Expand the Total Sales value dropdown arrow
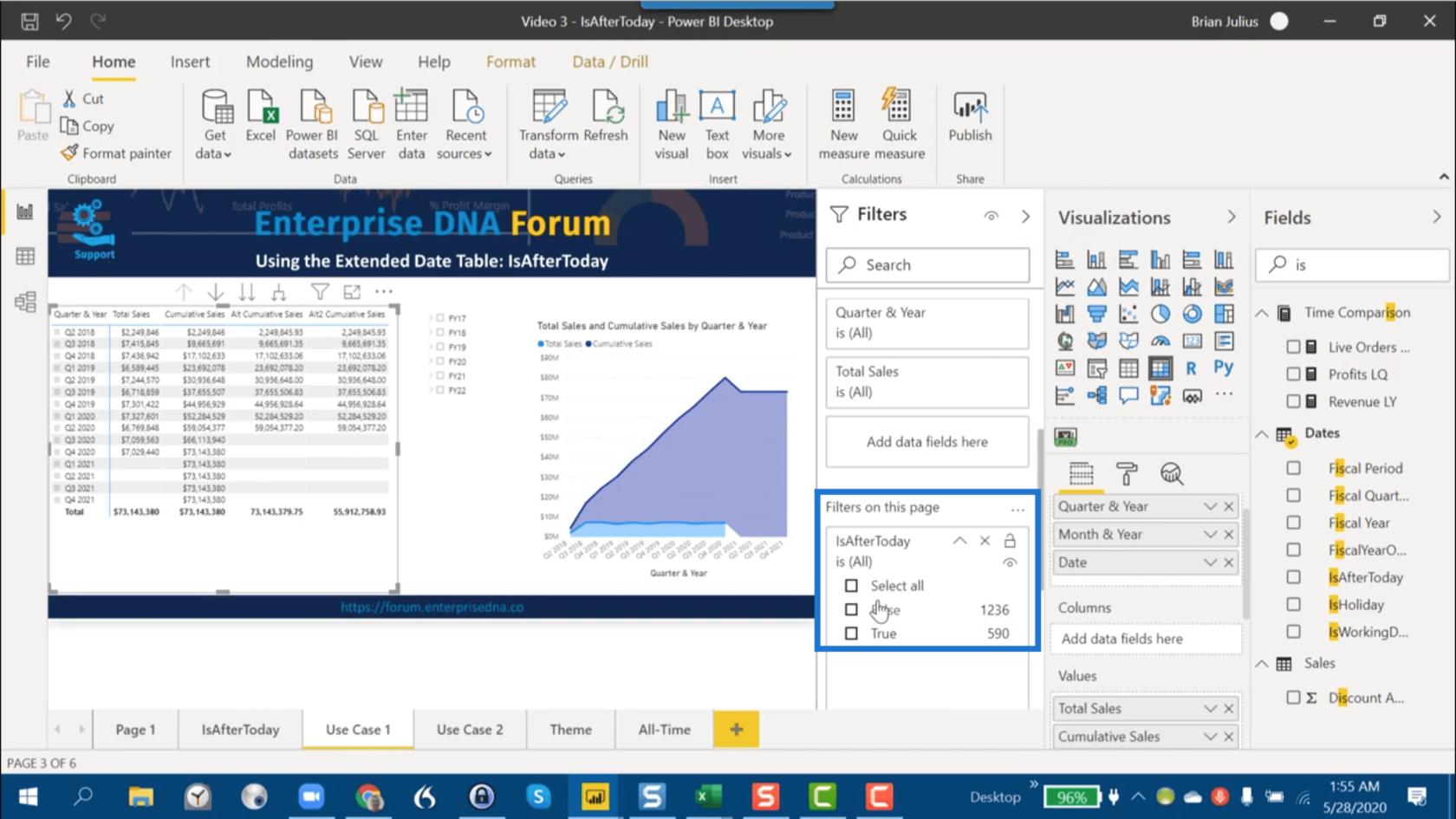 1210,709
